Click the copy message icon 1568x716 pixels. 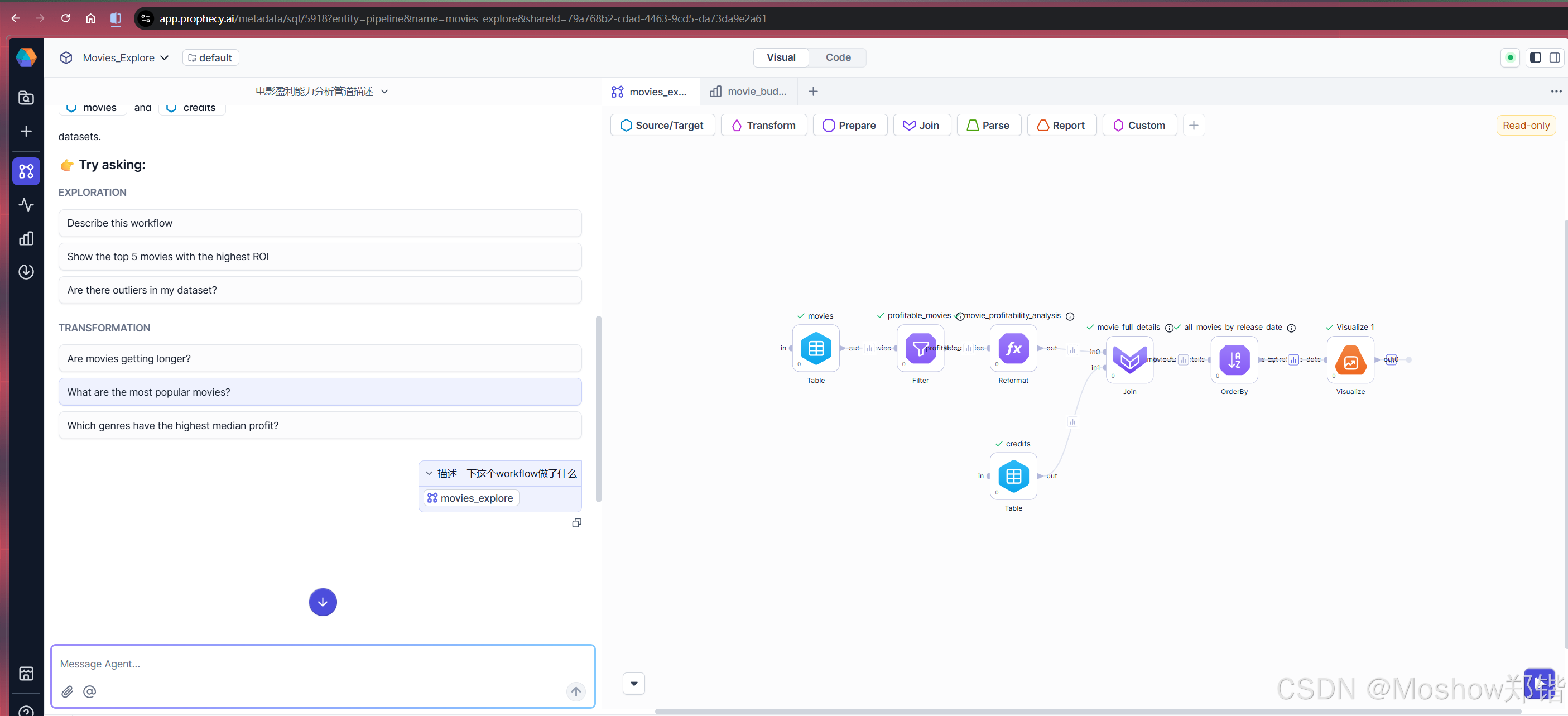tap(576, 523)
